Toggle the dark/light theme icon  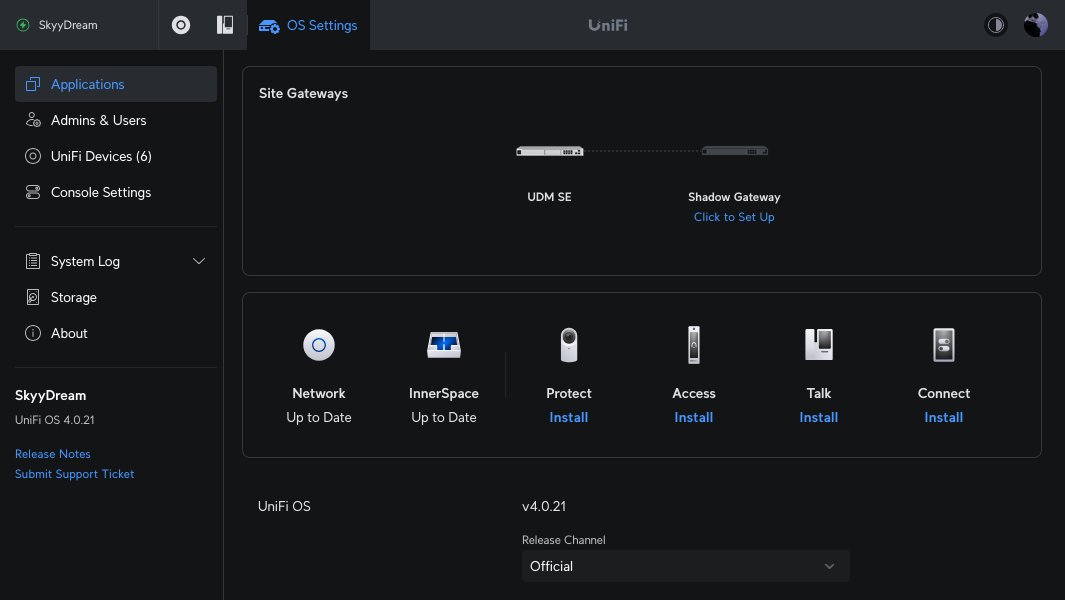(x=995, y=25)
